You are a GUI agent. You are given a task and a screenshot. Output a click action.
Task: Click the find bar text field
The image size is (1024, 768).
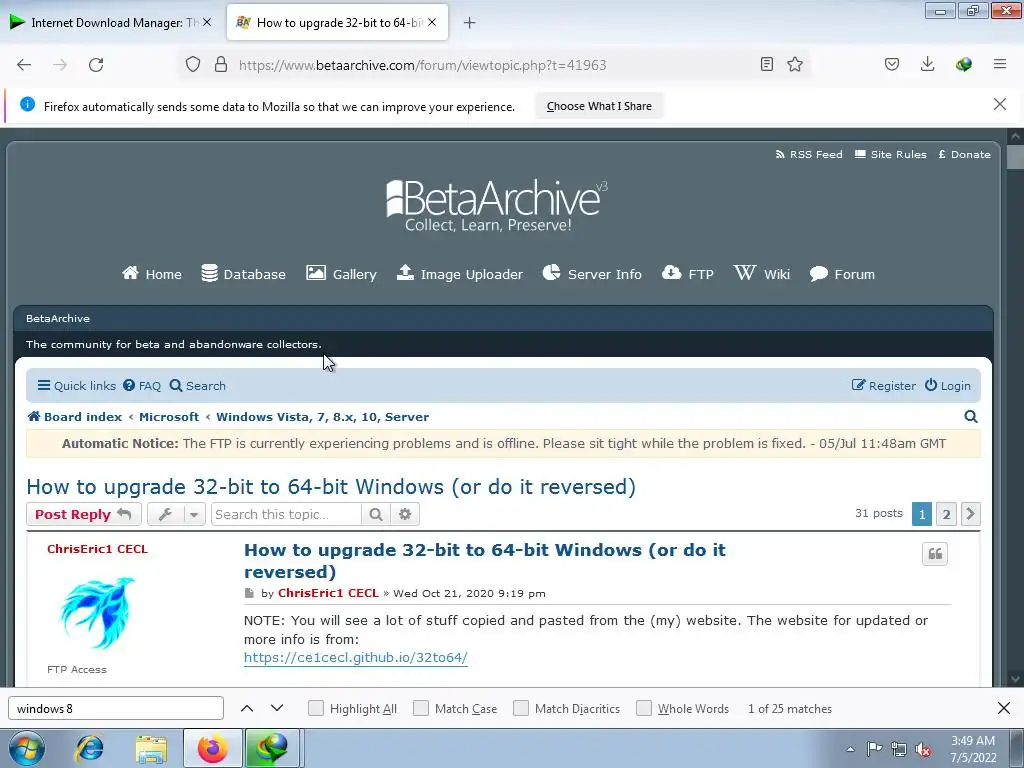point(116,709)
